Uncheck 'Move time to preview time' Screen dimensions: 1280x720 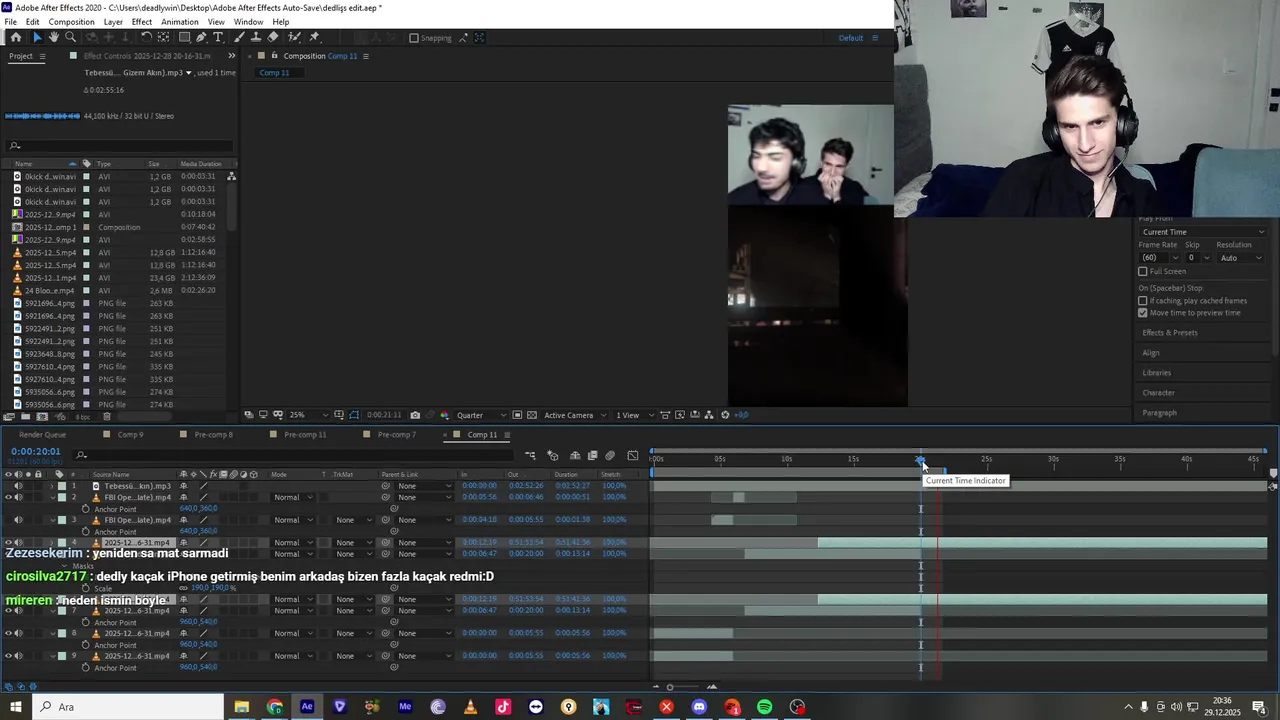click(x=1143, y=313)
